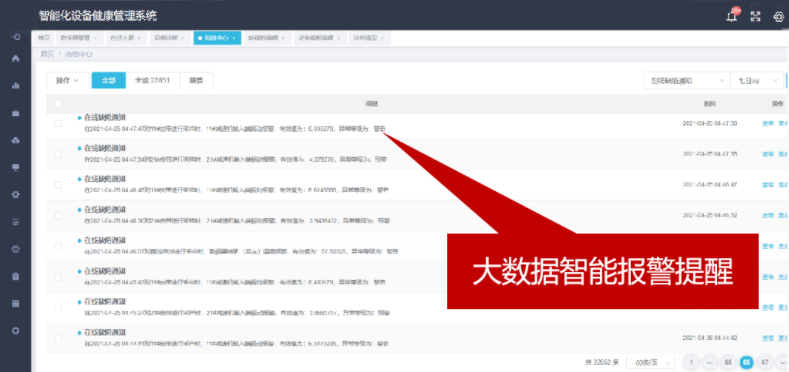Image resolution: width=789 pixels, height=372 pixels.
Task: Select the monitor screen icon in sidebar
Action: coord(16,167)
